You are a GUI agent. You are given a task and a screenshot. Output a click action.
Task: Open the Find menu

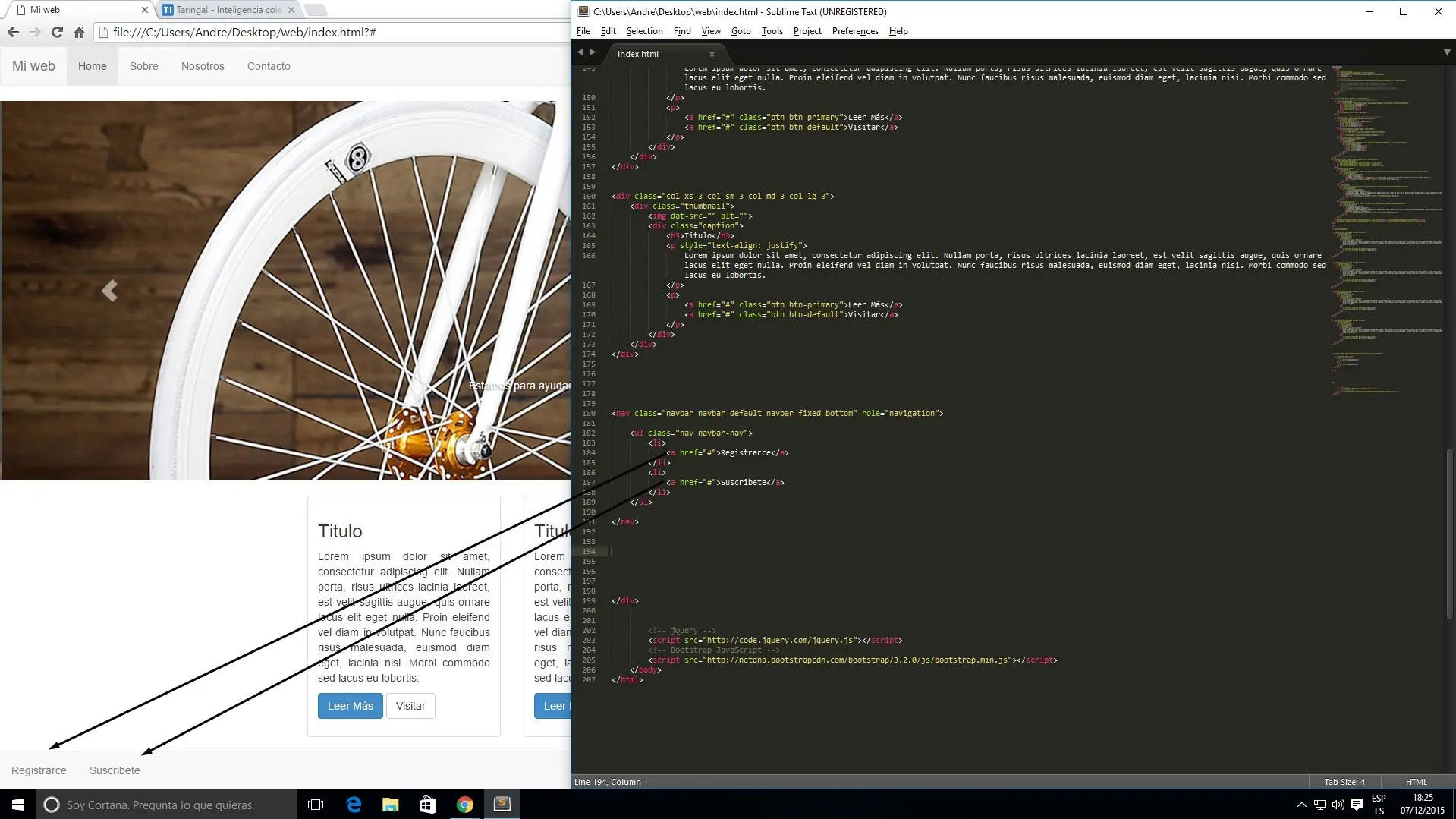tap(682, 31)
